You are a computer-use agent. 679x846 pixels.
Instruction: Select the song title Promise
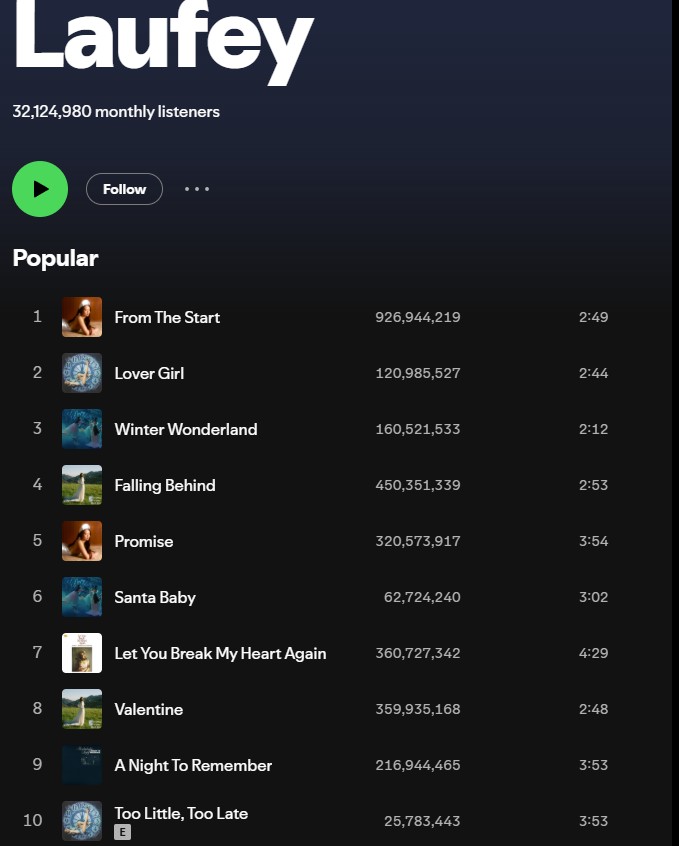coord(144,541)
